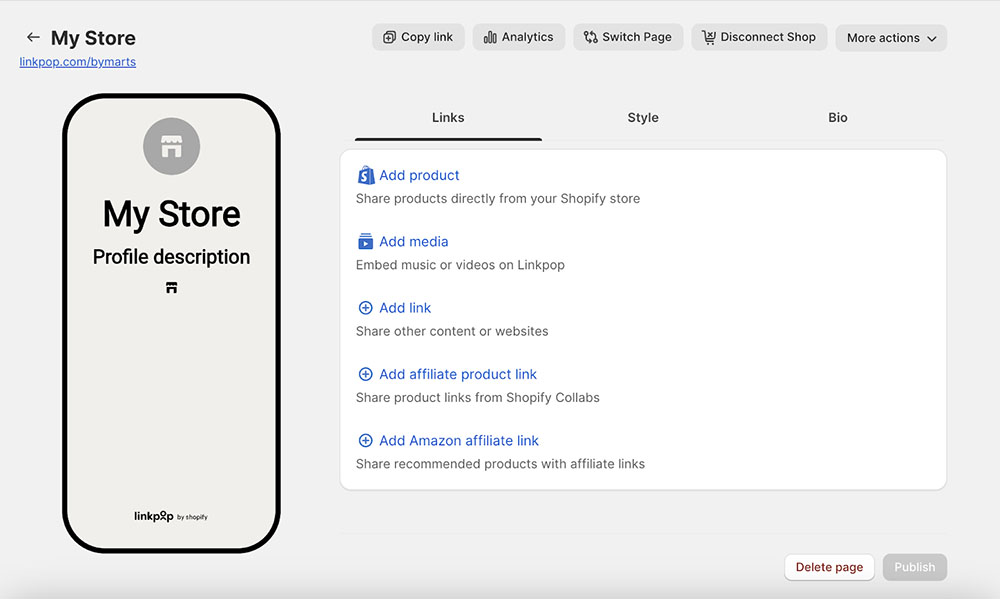Click the small shop icon under Profile description

pos(172,288)
